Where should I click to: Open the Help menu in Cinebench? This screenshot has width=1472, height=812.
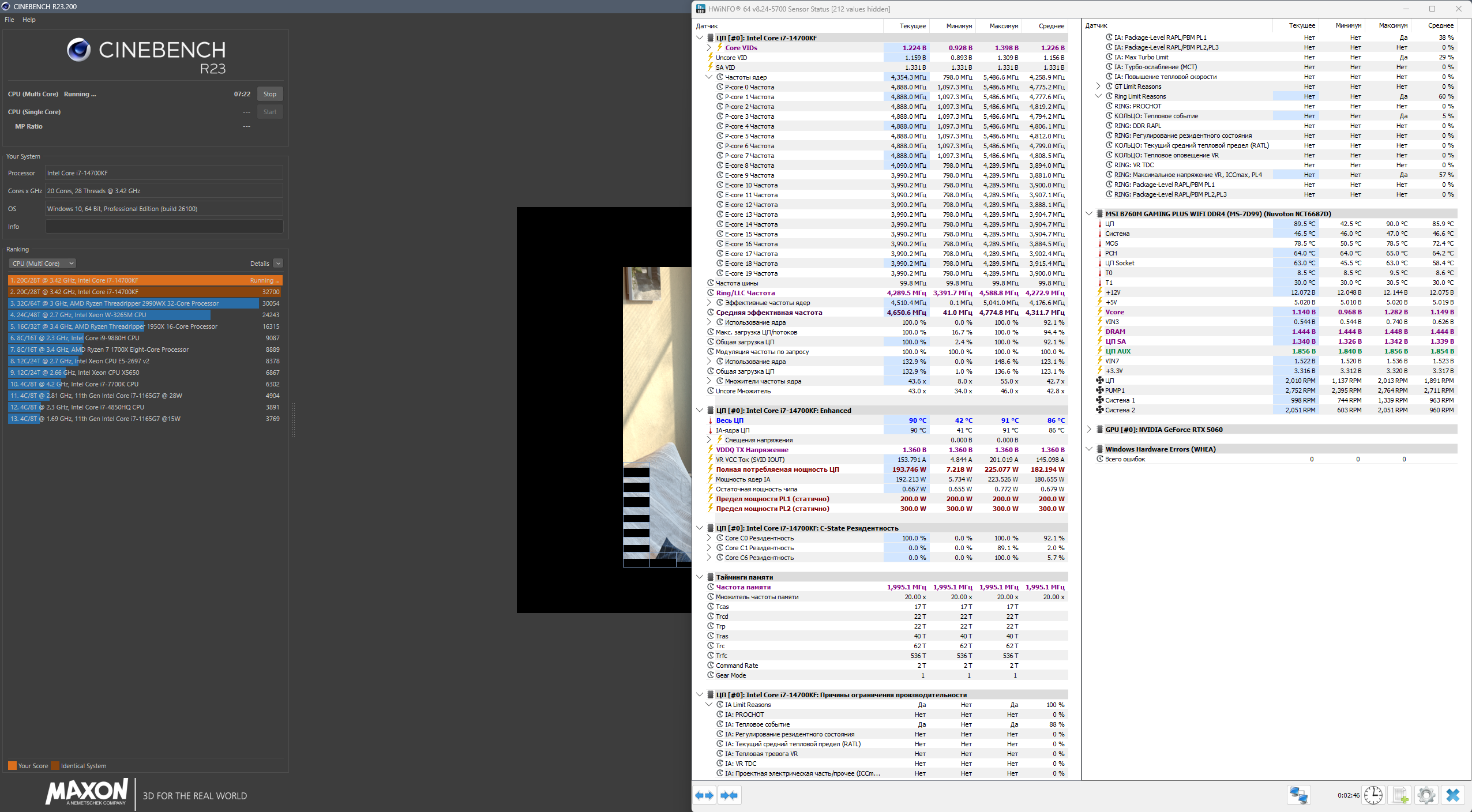click(x=29, y=20)
